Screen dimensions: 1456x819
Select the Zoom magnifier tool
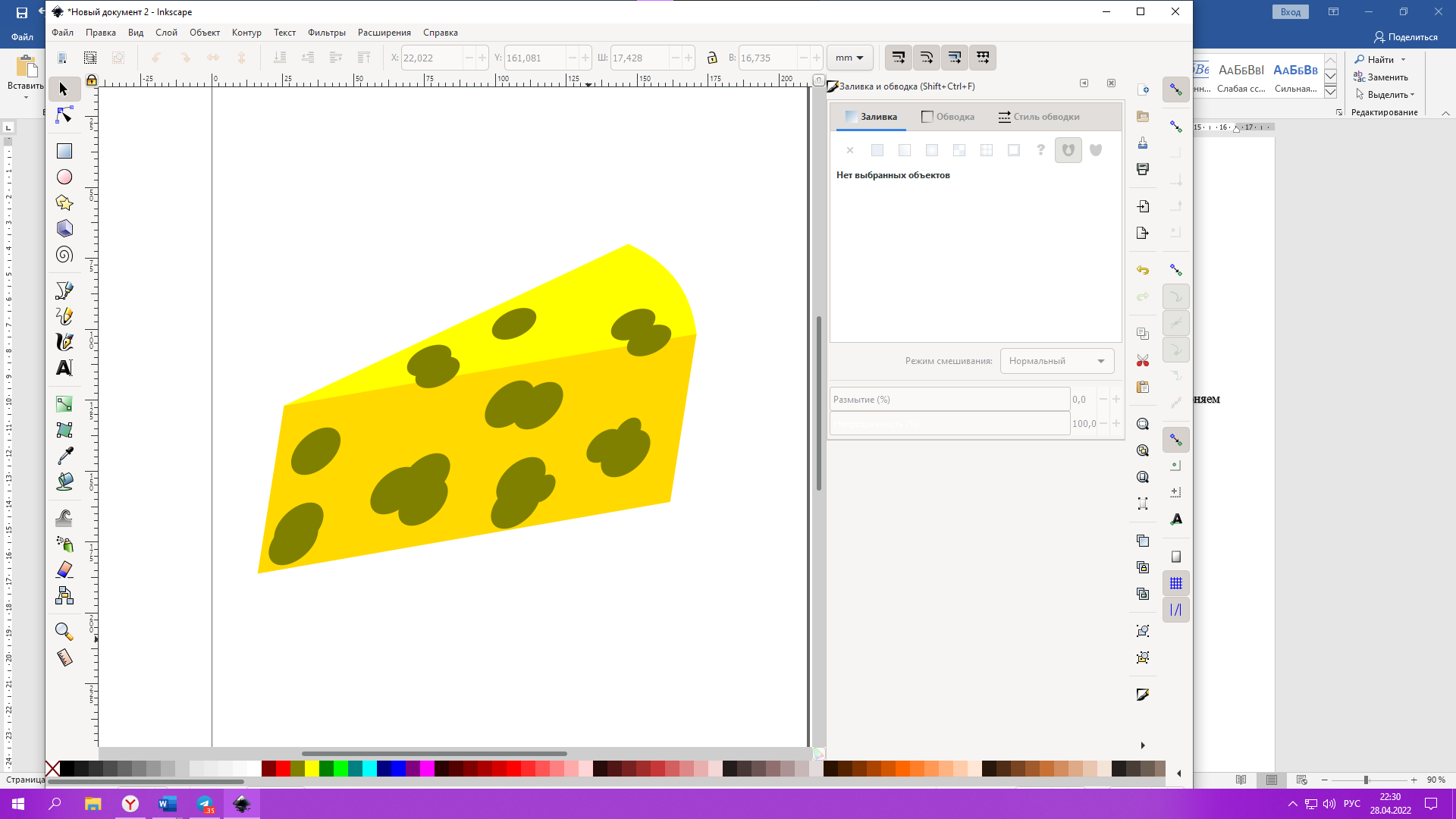coord(64,632)
